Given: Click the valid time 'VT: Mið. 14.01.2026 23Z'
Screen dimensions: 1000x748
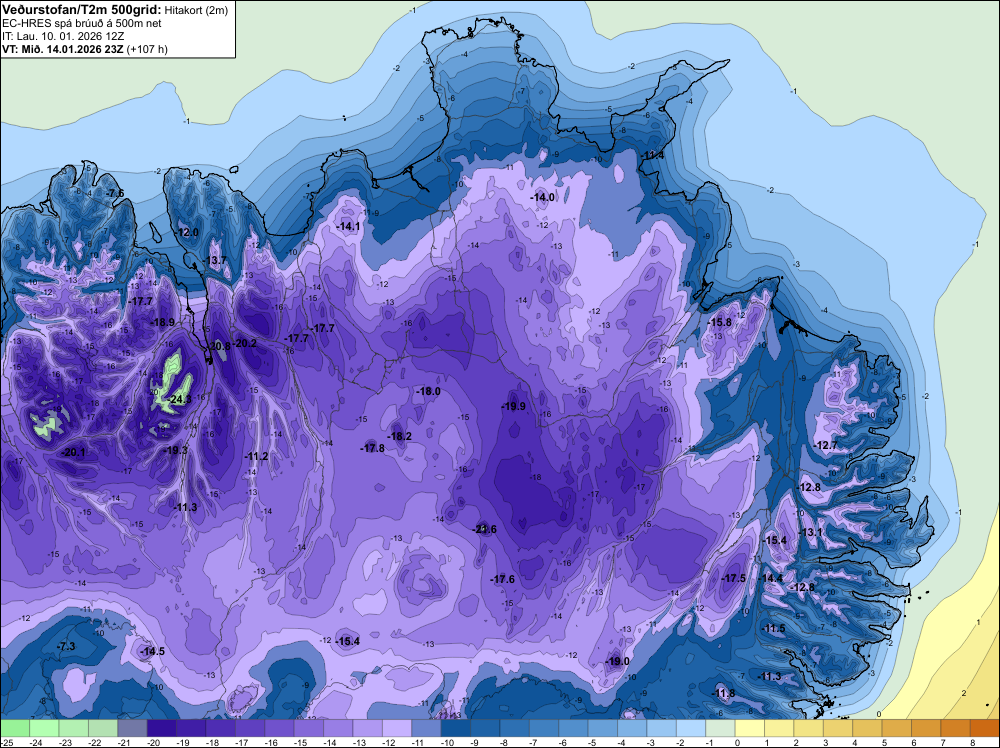Looking at the screenshot, I should coord(62,49).
